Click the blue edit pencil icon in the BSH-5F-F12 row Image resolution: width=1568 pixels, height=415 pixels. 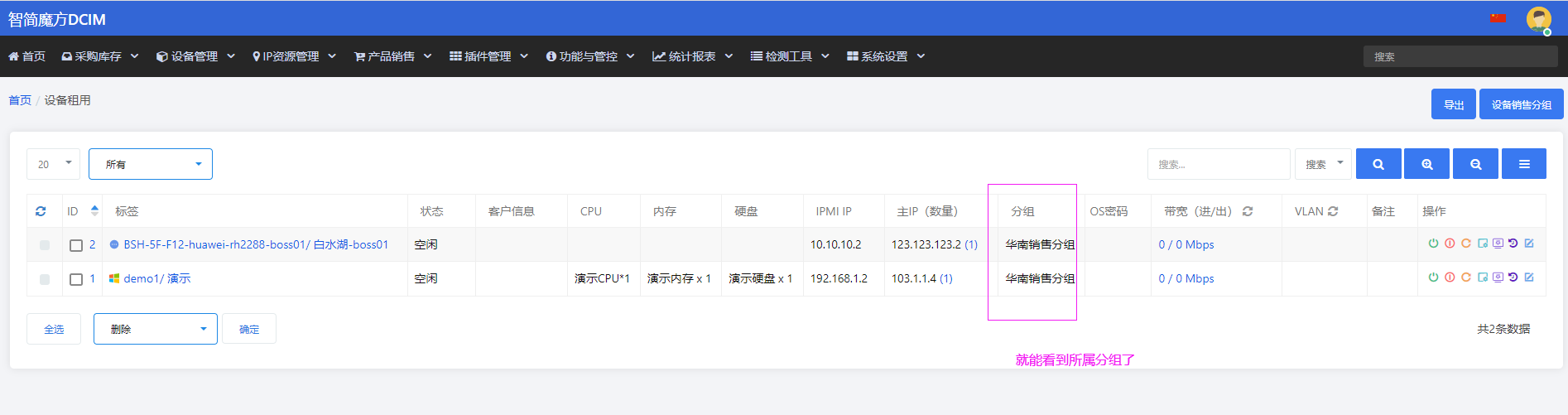[x=1529, y=244]
